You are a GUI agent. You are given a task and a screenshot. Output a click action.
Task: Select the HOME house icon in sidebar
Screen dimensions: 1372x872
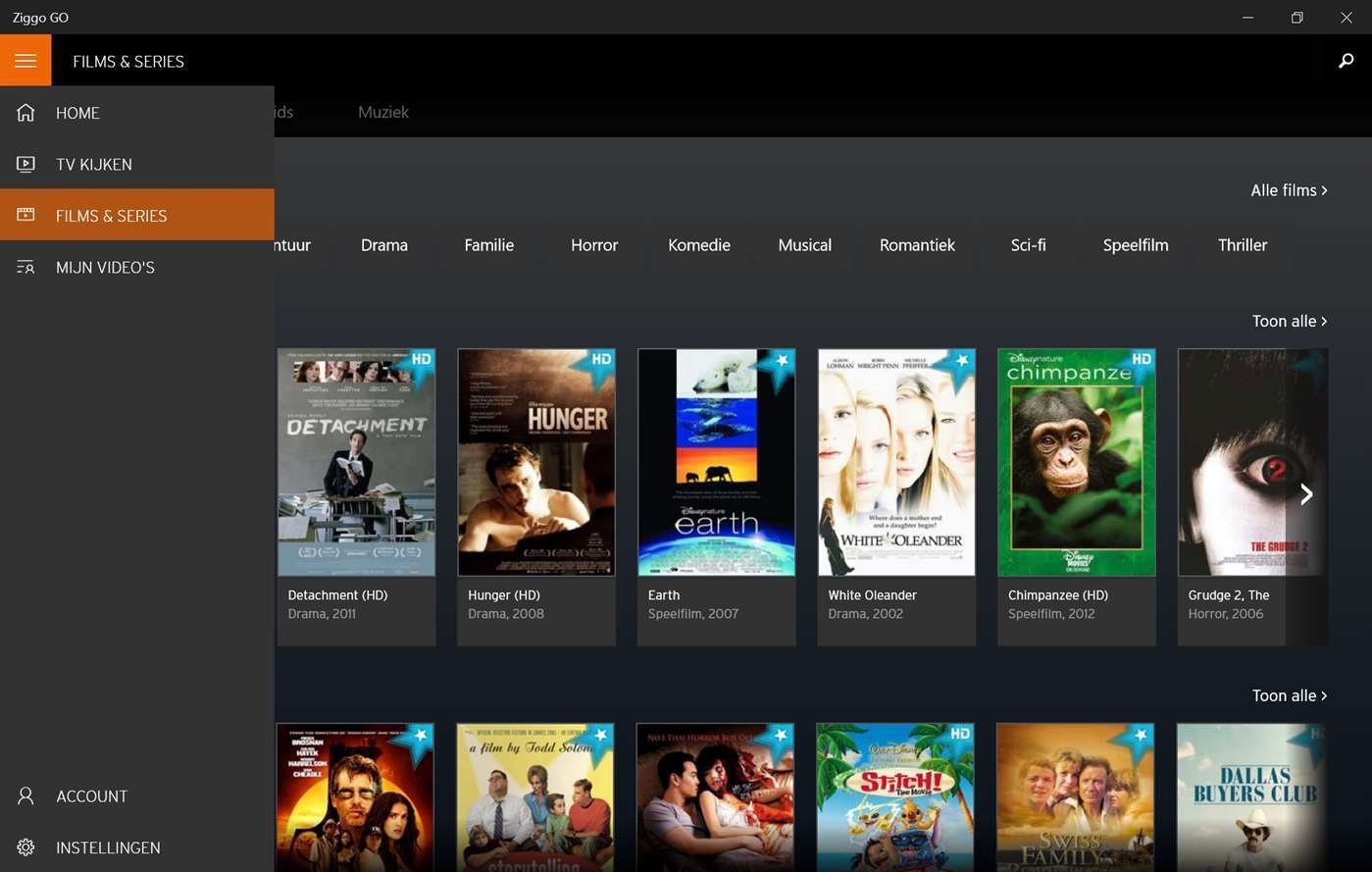coord(25,112)
